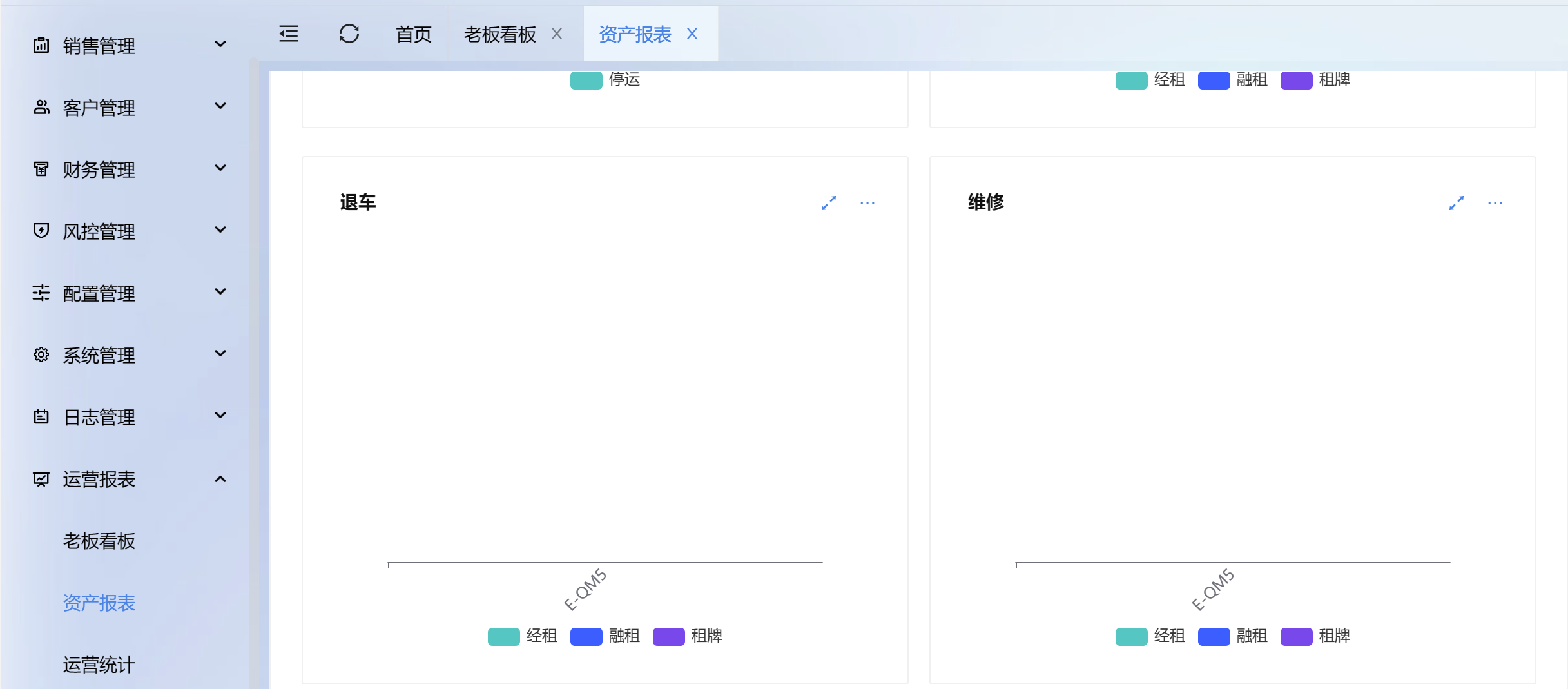Open the 维修 chart more options menu

pyautogui.click(x=1495, y=203)
